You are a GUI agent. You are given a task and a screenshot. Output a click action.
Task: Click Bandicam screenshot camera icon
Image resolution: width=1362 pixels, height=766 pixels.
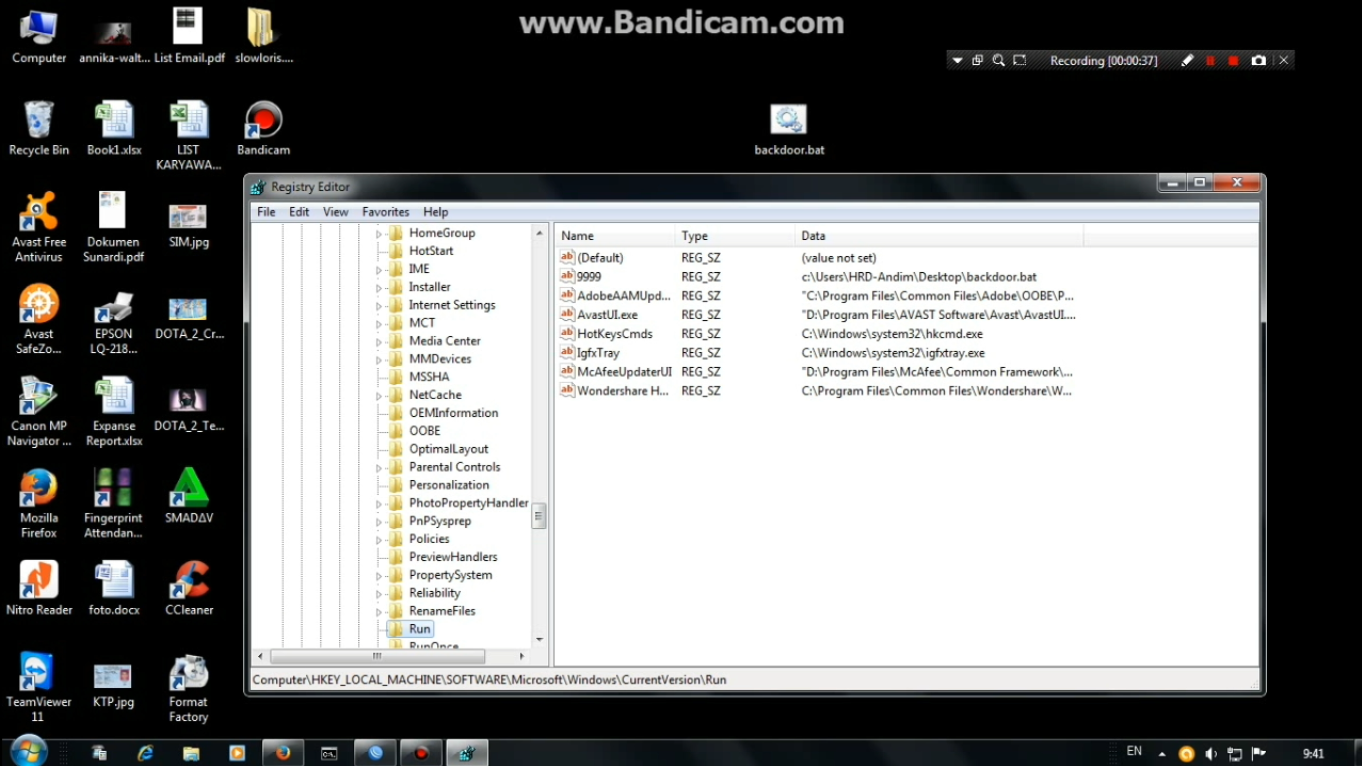click(x=1258, y=61)
